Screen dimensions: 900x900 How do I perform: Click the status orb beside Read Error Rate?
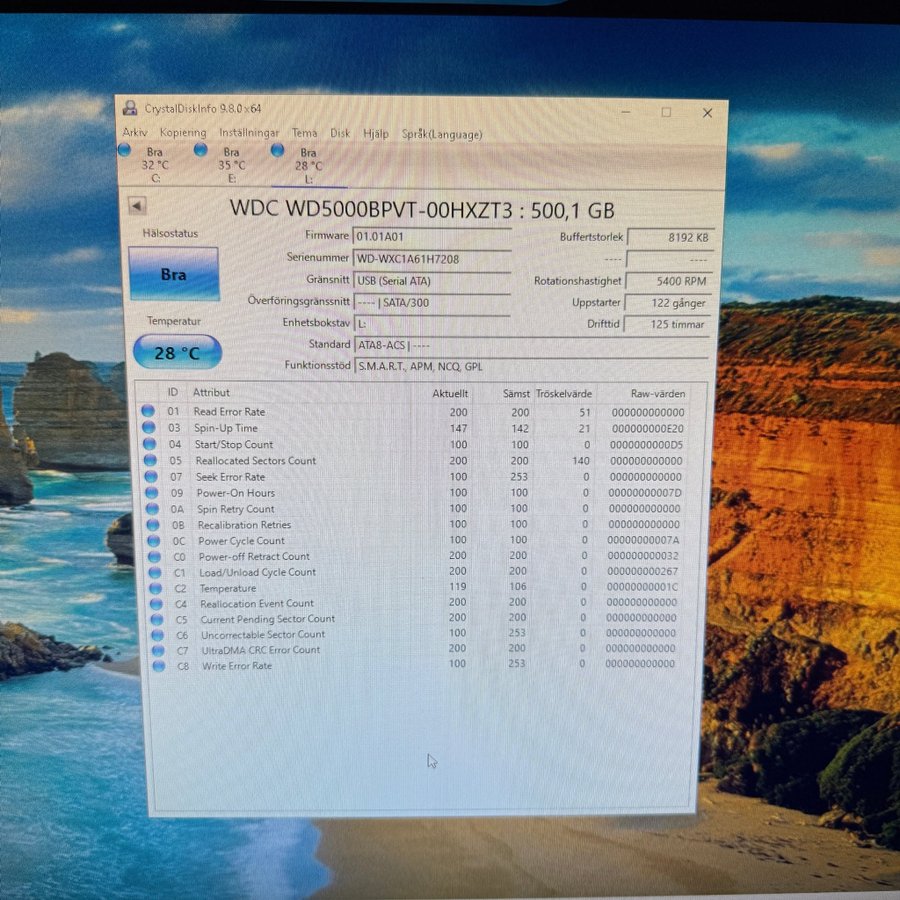[148, 412]
